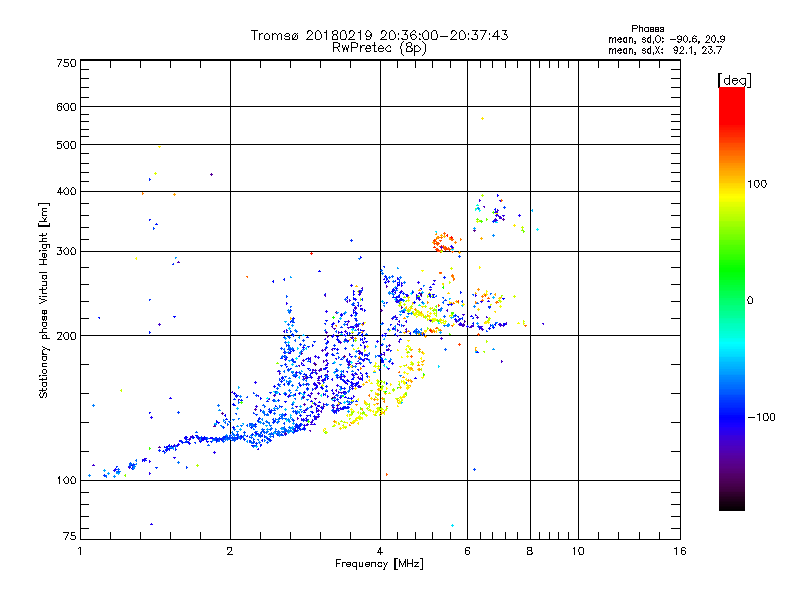Image resolution: width=800 pixels, height=600 pixels.
Task: Click the '[deg]' colorbar unit label
Action: tap(734, 80)
